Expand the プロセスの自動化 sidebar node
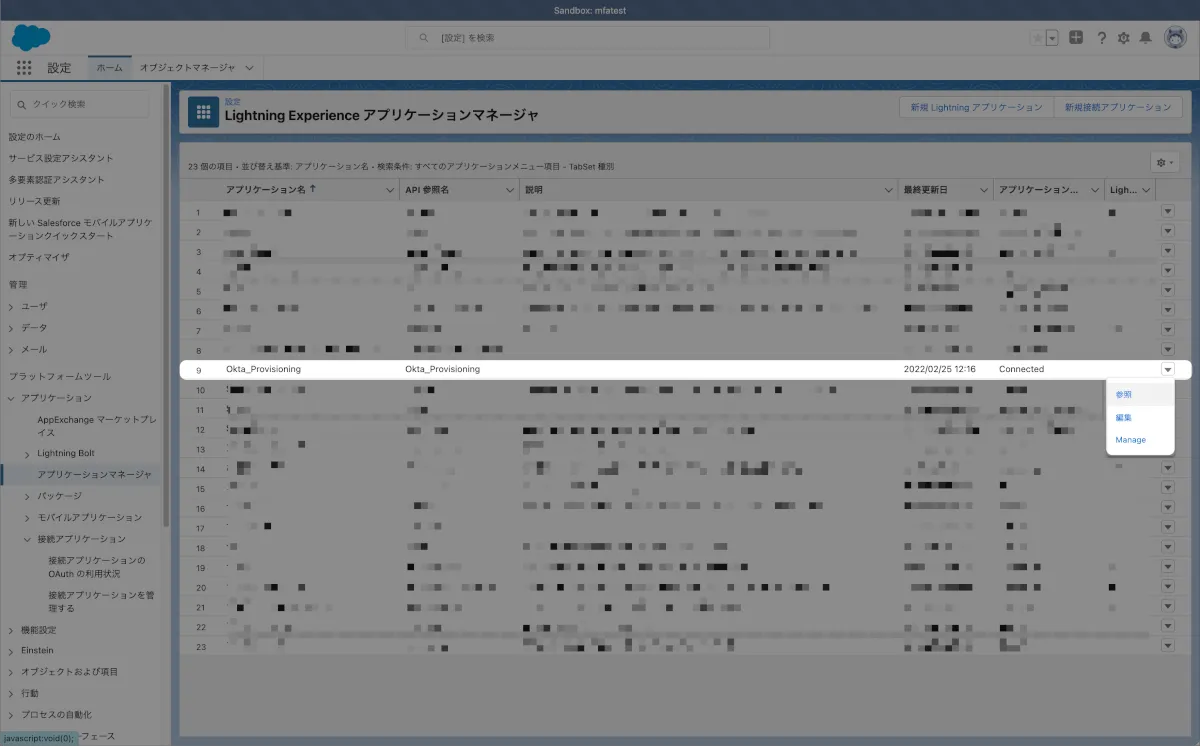Image resolution: width=1200 pixels, height=746 pixels. click(x=12, y=715)
